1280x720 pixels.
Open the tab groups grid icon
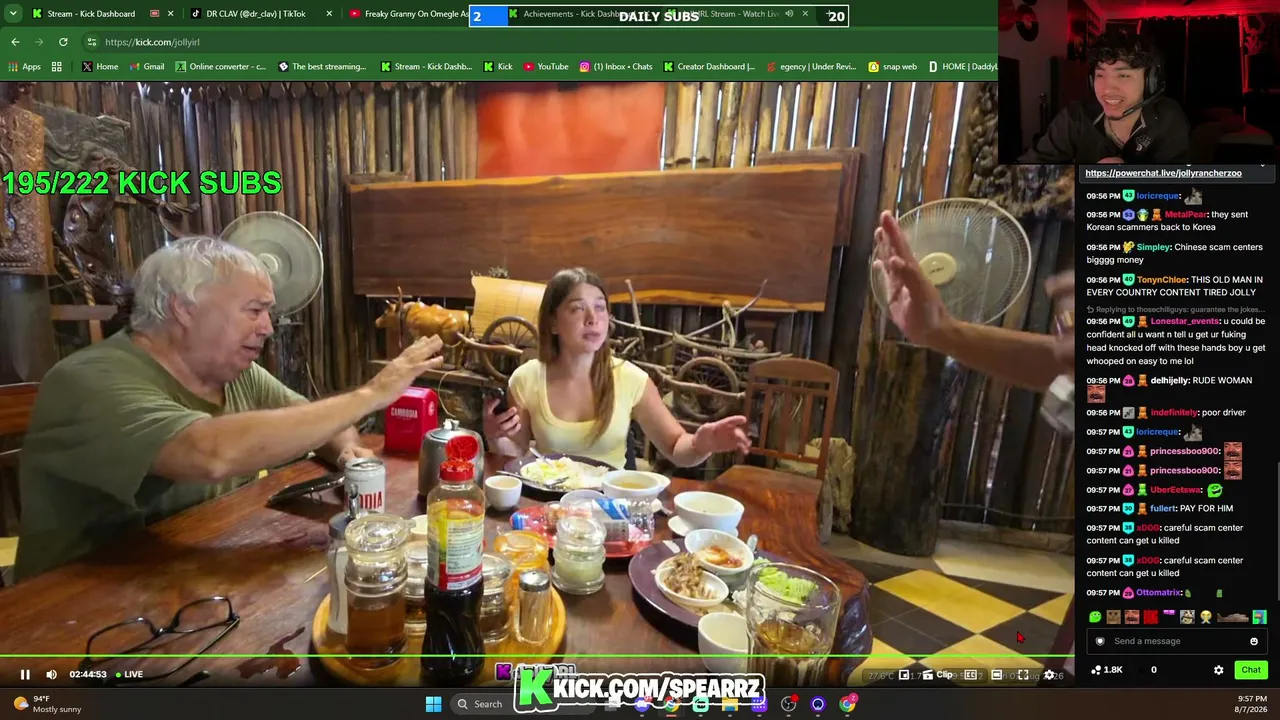pyautogui.click(x=57, y=67)
